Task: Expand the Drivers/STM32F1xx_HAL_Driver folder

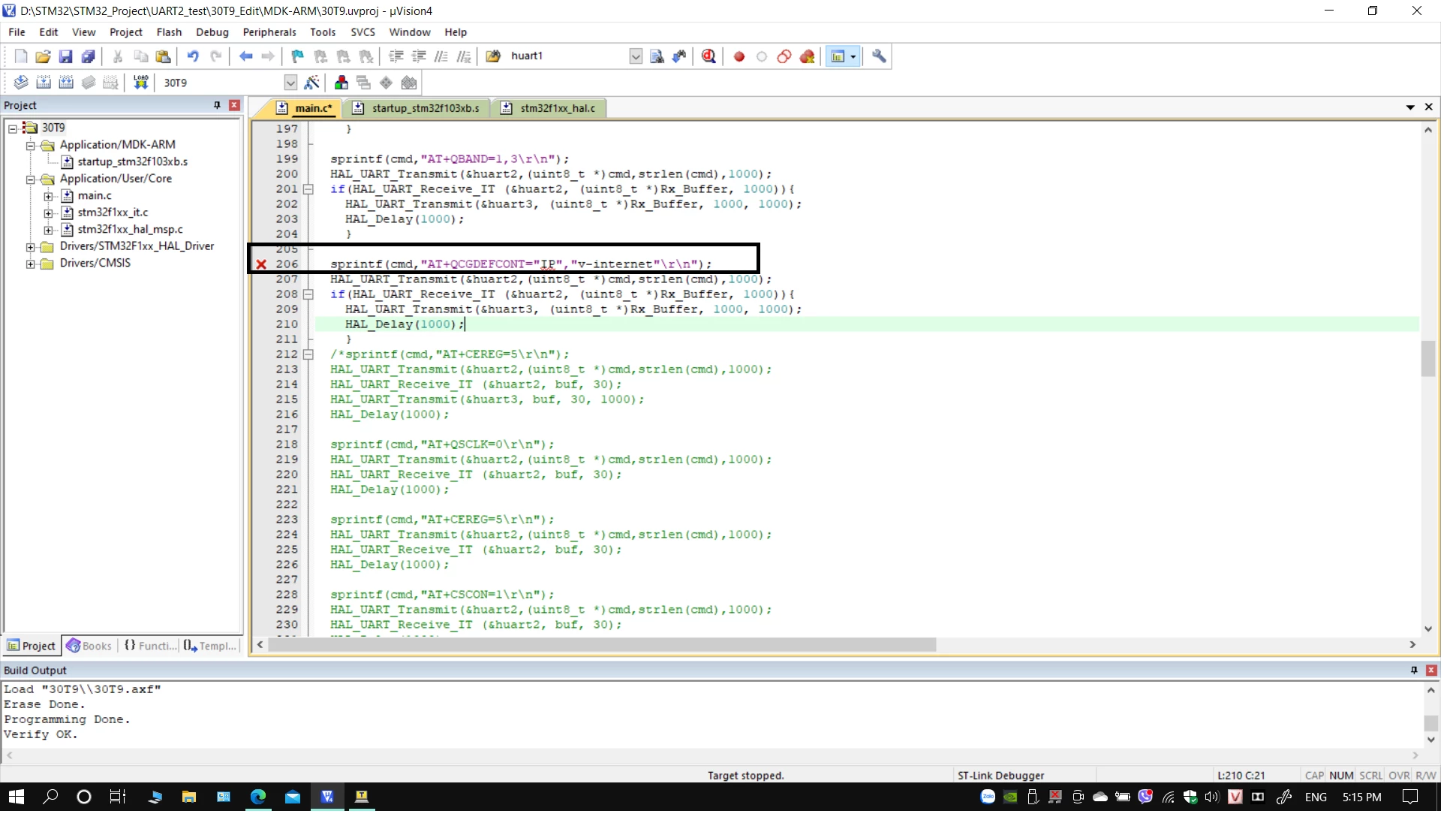Action: click(30, 246)
